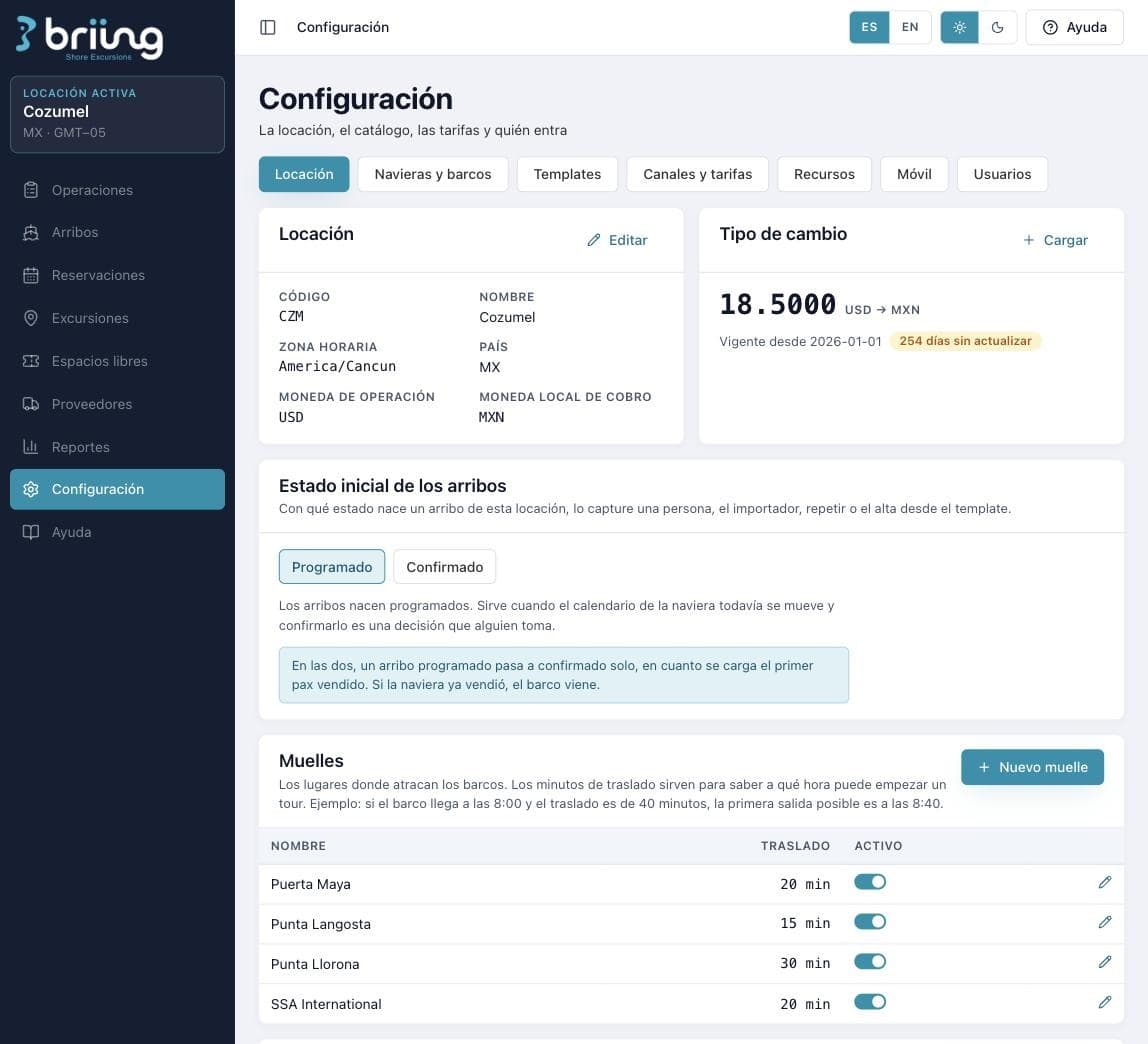Image resolution: width=1148 pixels, height=1044 pixels.
Task: Click Puerta Maya dock name
Action: click(x=310, y=884)
